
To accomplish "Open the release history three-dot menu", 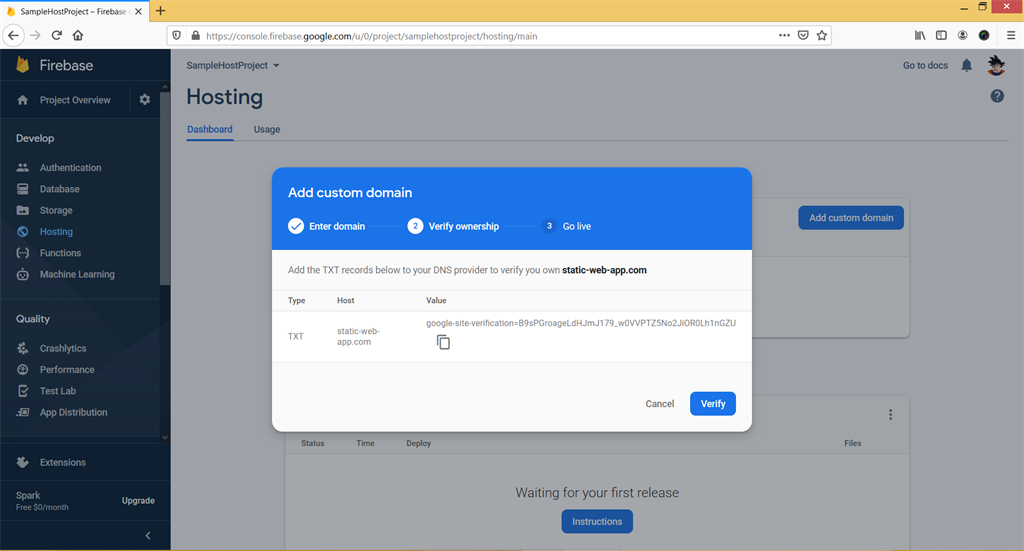I will 890,415.
